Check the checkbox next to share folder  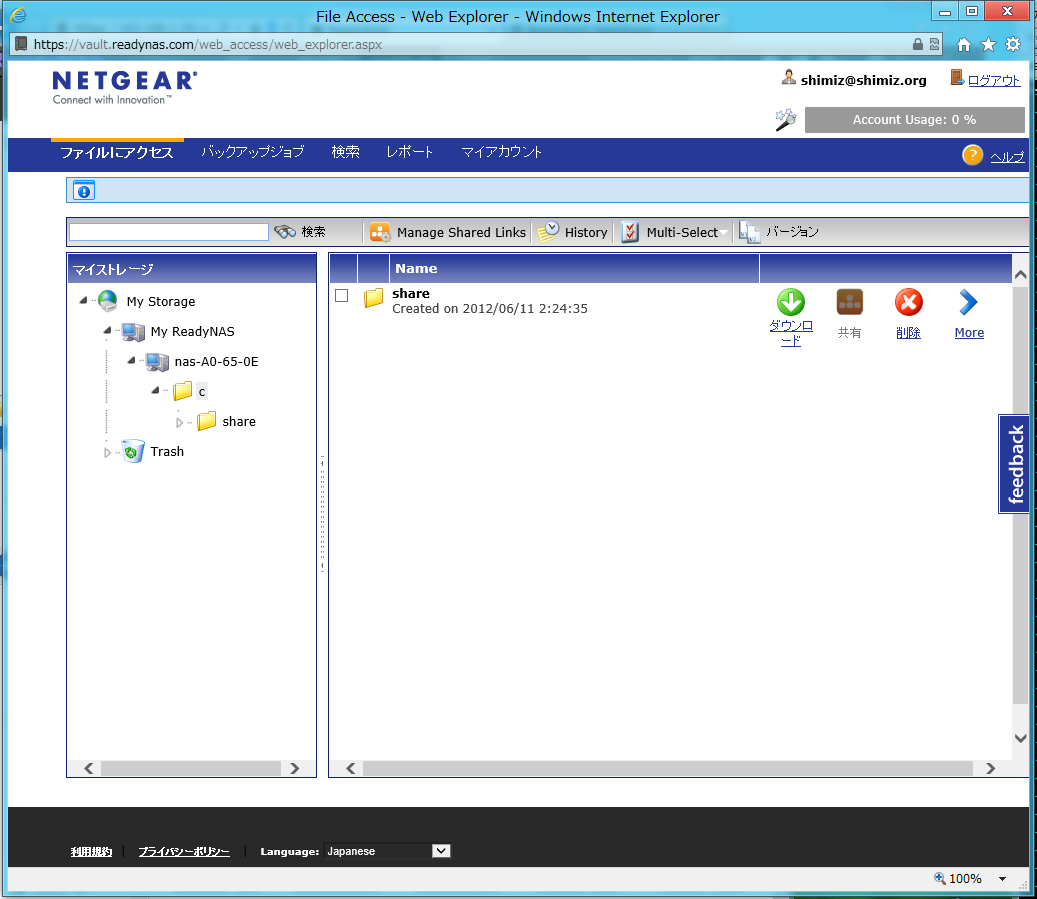coord(342,296)
